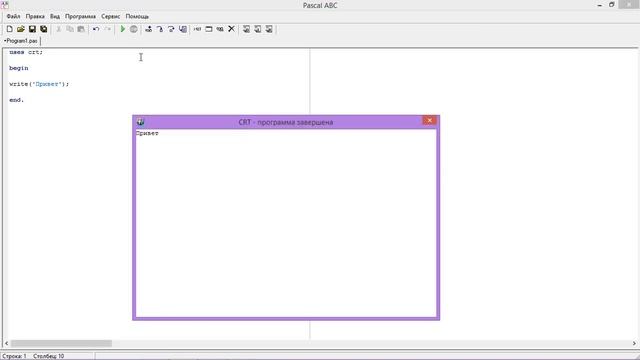The width and height of the screenshot is (640, 360).
Task: Click the left scroll arrow
Action: pyautogui.click(x=6, y=343)
